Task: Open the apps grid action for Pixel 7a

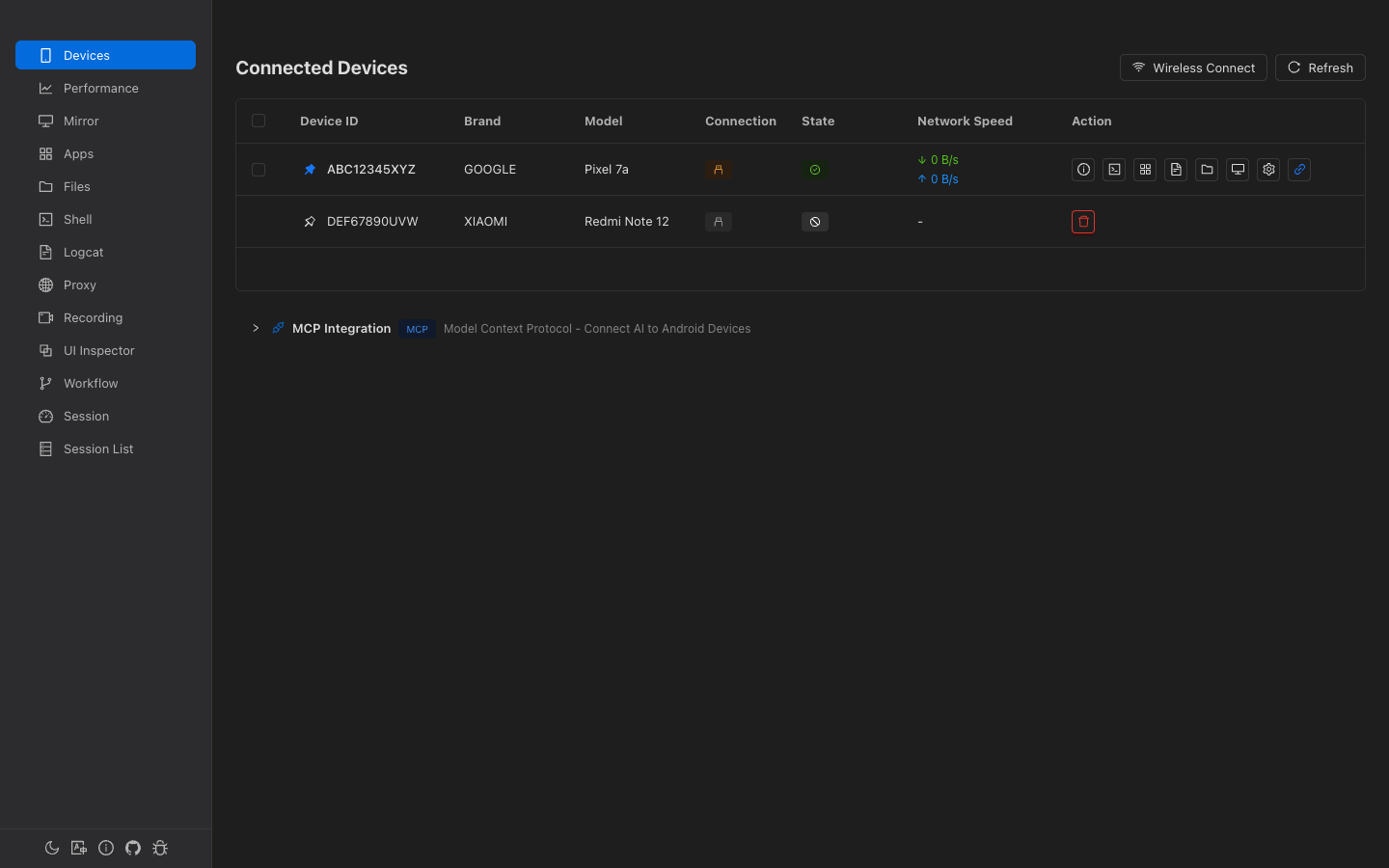Action: click(1145, 169)
